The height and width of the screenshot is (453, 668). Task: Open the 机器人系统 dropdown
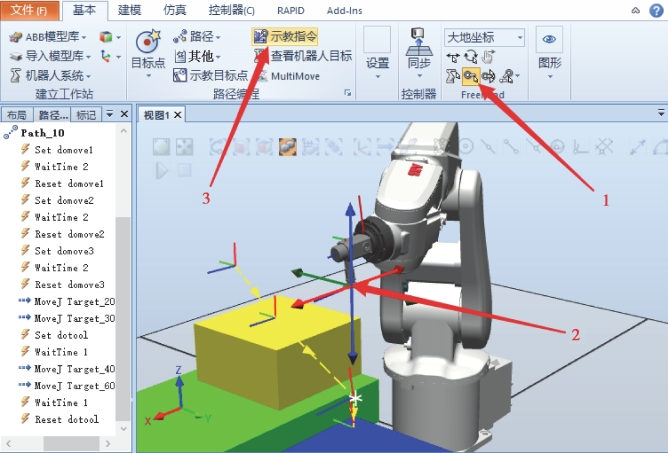pyautogui.click(x=50, y=76)
